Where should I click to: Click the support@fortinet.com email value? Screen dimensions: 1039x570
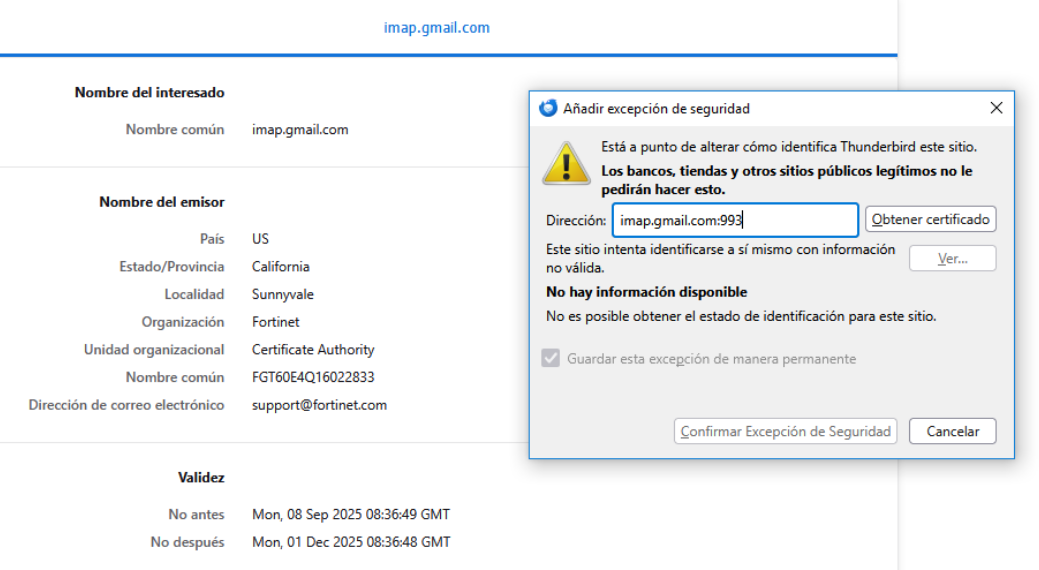pyautogui.click(x=319, y=405)
